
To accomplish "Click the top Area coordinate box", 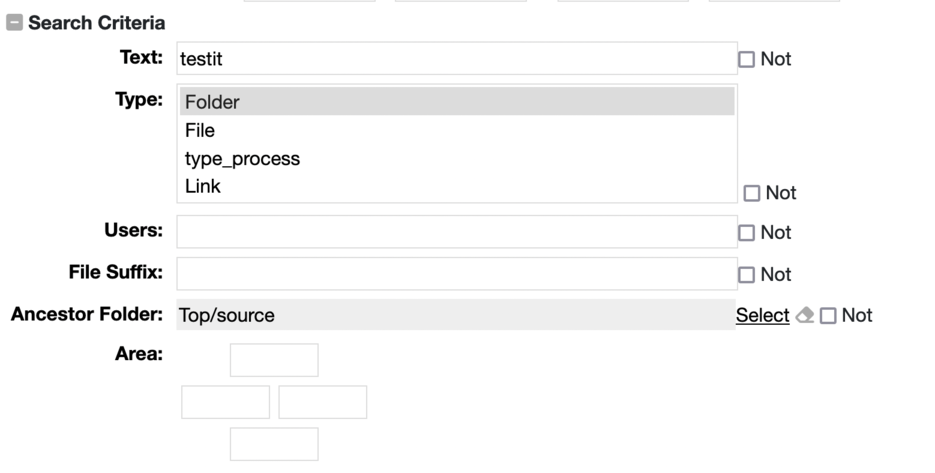I will click(x=274, y=360).
